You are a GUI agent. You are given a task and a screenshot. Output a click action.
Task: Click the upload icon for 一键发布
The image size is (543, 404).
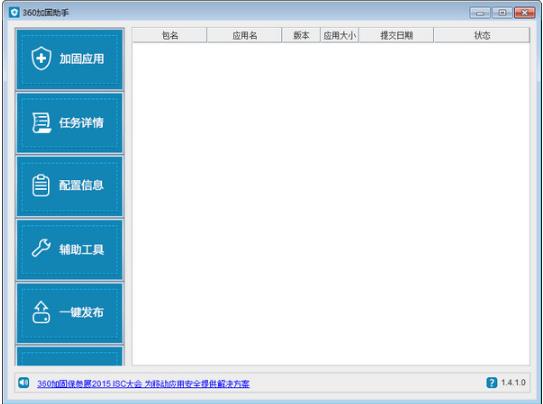point(41,312)
